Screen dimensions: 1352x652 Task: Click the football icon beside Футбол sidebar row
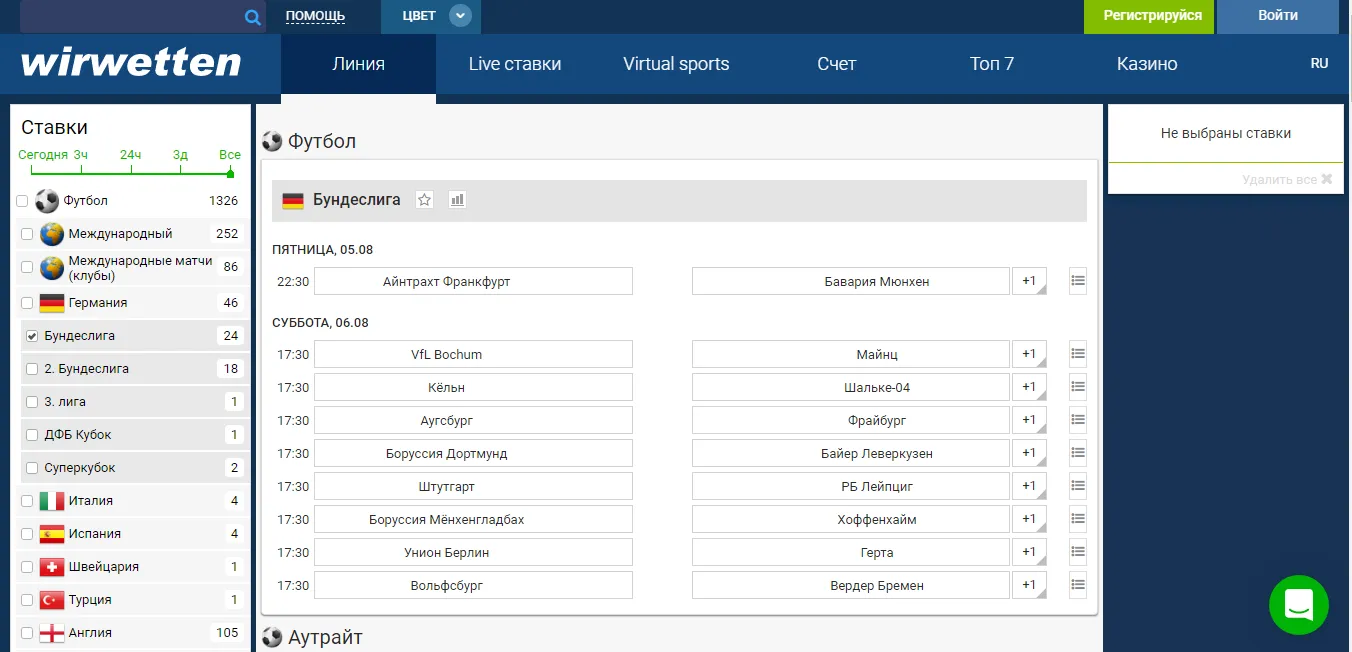pyautogui.click(x=47, y=201)
